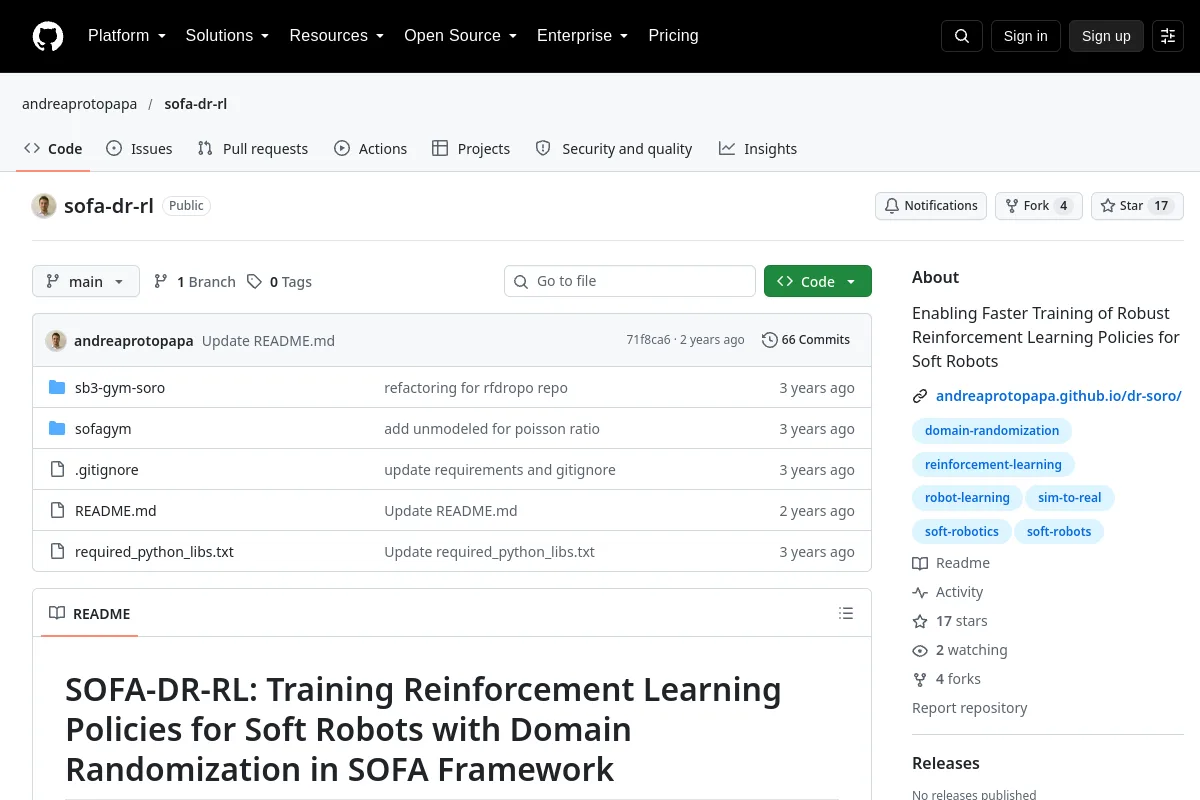This screenshot has height=800, width=1200.
Task: Click the Report repository link
Action: click(970, 708)
